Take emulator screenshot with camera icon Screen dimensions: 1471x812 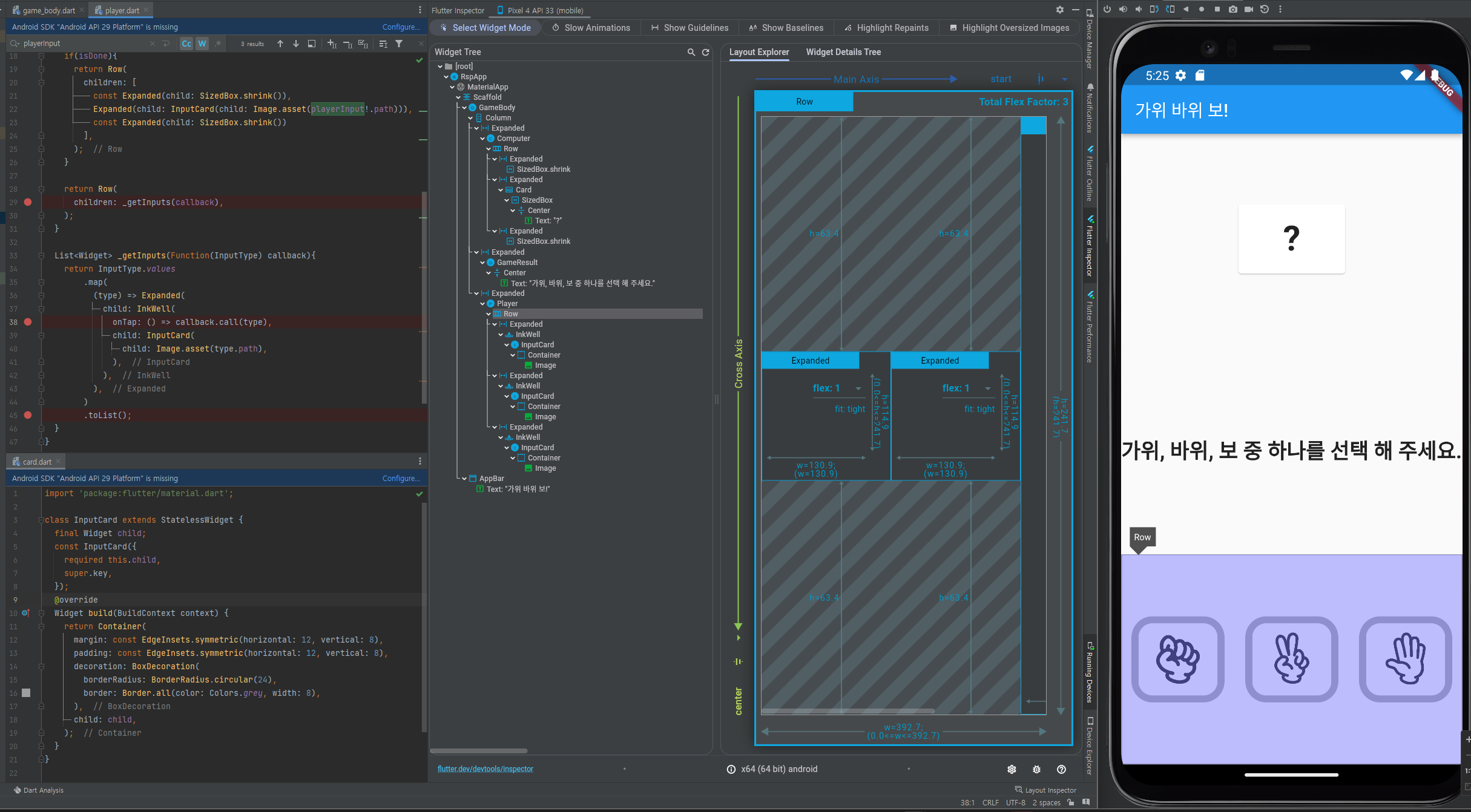(x=1233, y=9)
